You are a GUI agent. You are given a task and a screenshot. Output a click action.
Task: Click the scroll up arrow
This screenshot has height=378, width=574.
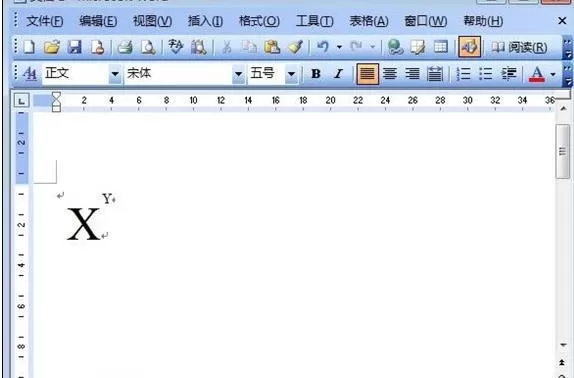(x=563, y=108)
